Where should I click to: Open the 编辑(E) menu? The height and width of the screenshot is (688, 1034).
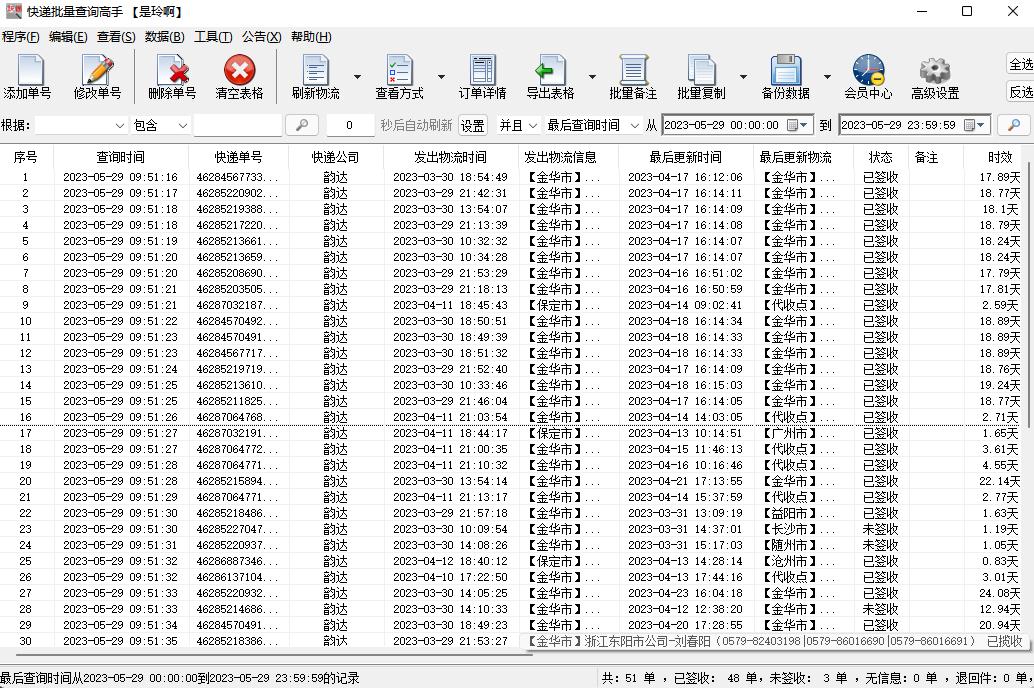68,37
